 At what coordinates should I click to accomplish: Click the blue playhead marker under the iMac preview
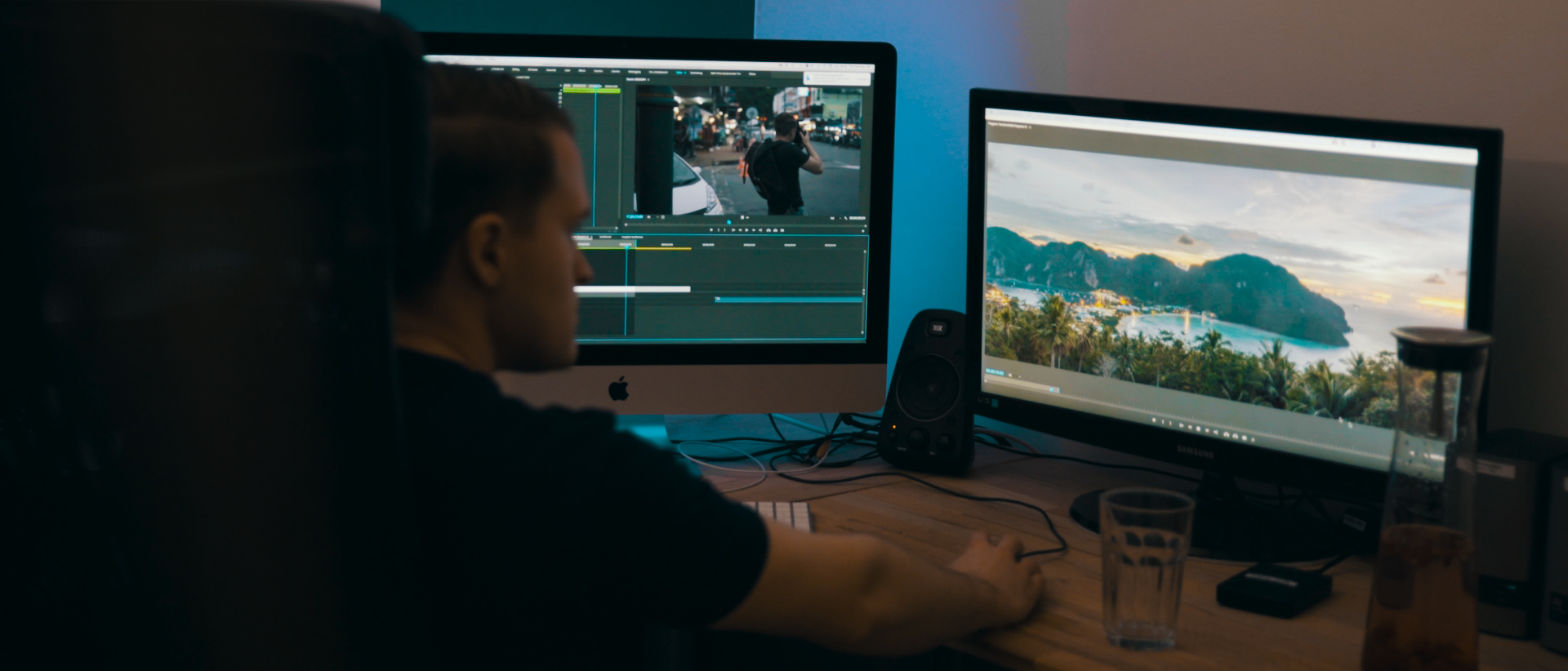tap(729, 221)
